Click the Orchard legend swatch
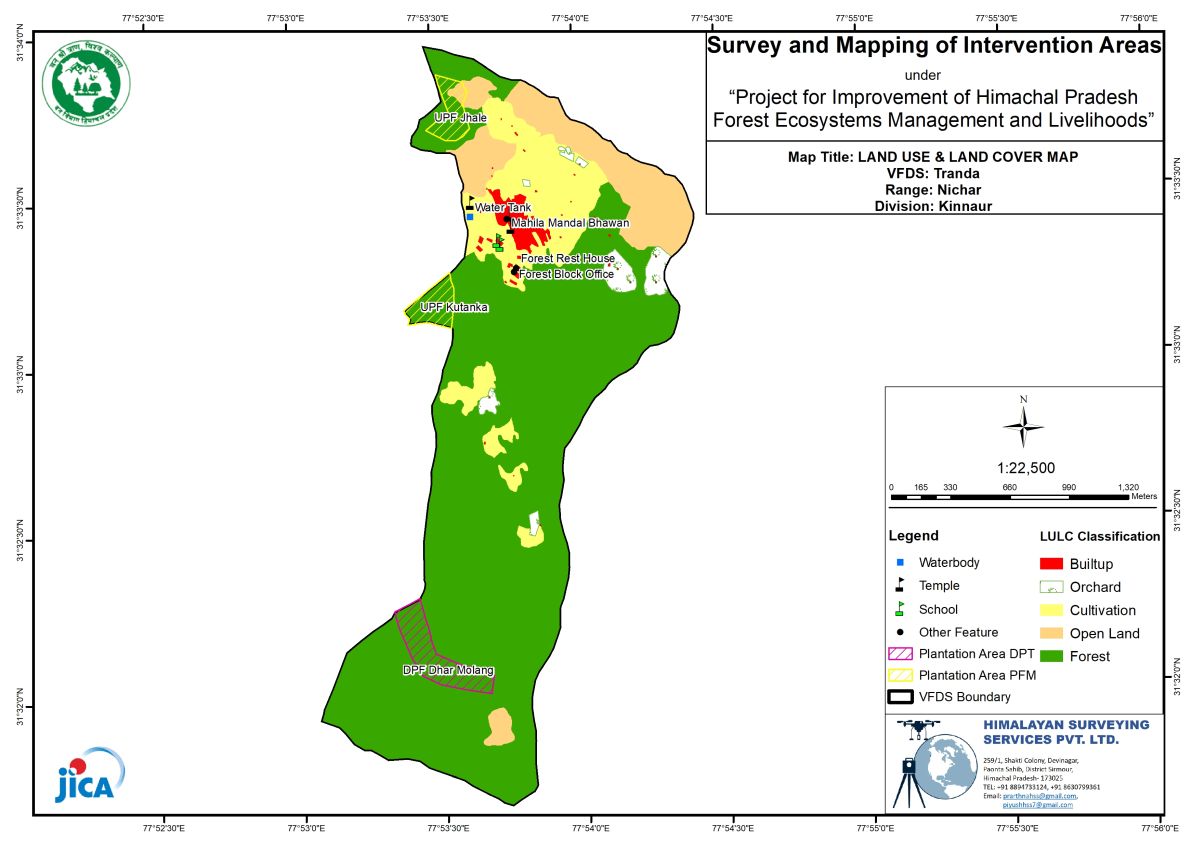The height and width of the screenshot is (848, 1200). [x=1051, y=587]
